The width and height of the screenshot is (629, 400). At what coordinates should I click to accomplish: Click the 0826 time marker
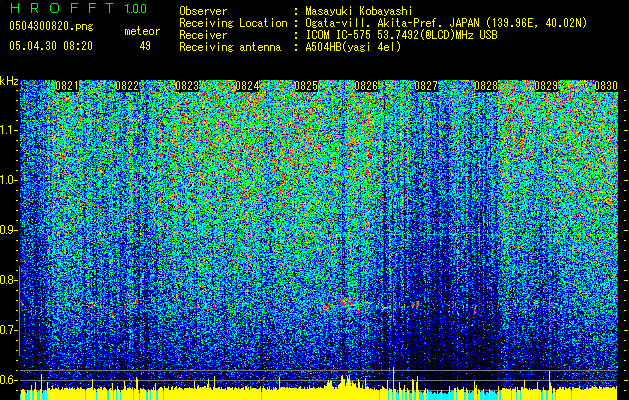point(366,86)
